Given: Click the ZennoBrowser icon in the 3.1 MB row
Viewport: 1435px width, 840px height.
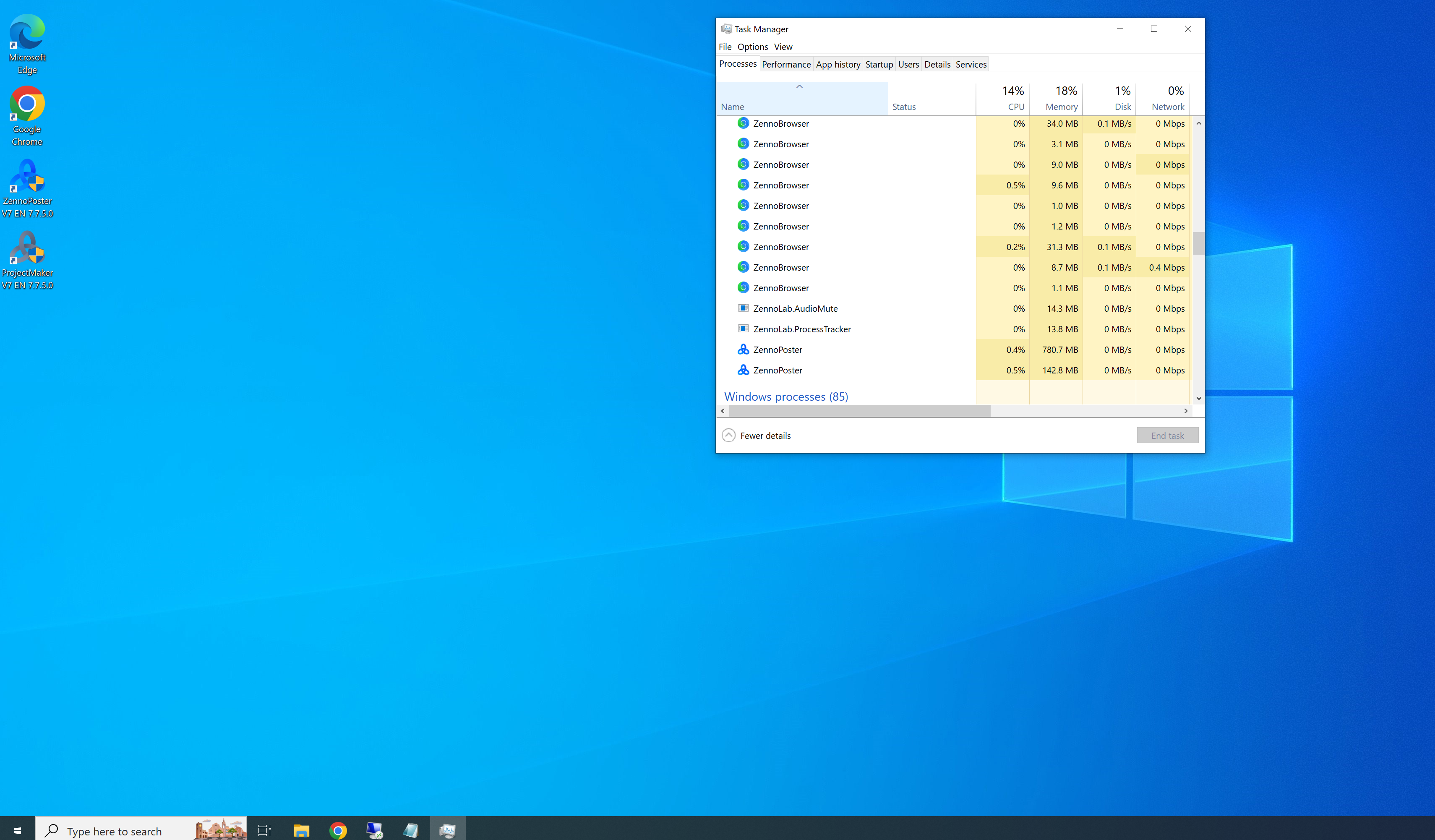Looking at the screenshot, I should [743, 143].
